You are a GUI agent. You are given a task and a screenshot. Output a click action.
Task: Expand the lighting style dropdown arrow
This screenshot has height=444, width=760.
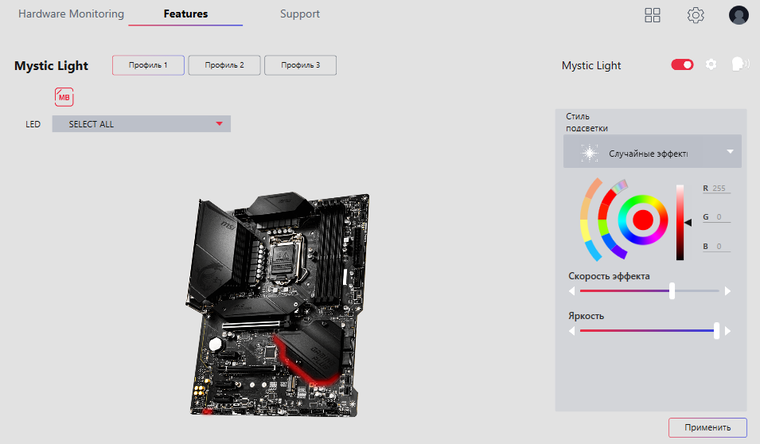coord(730,152)
